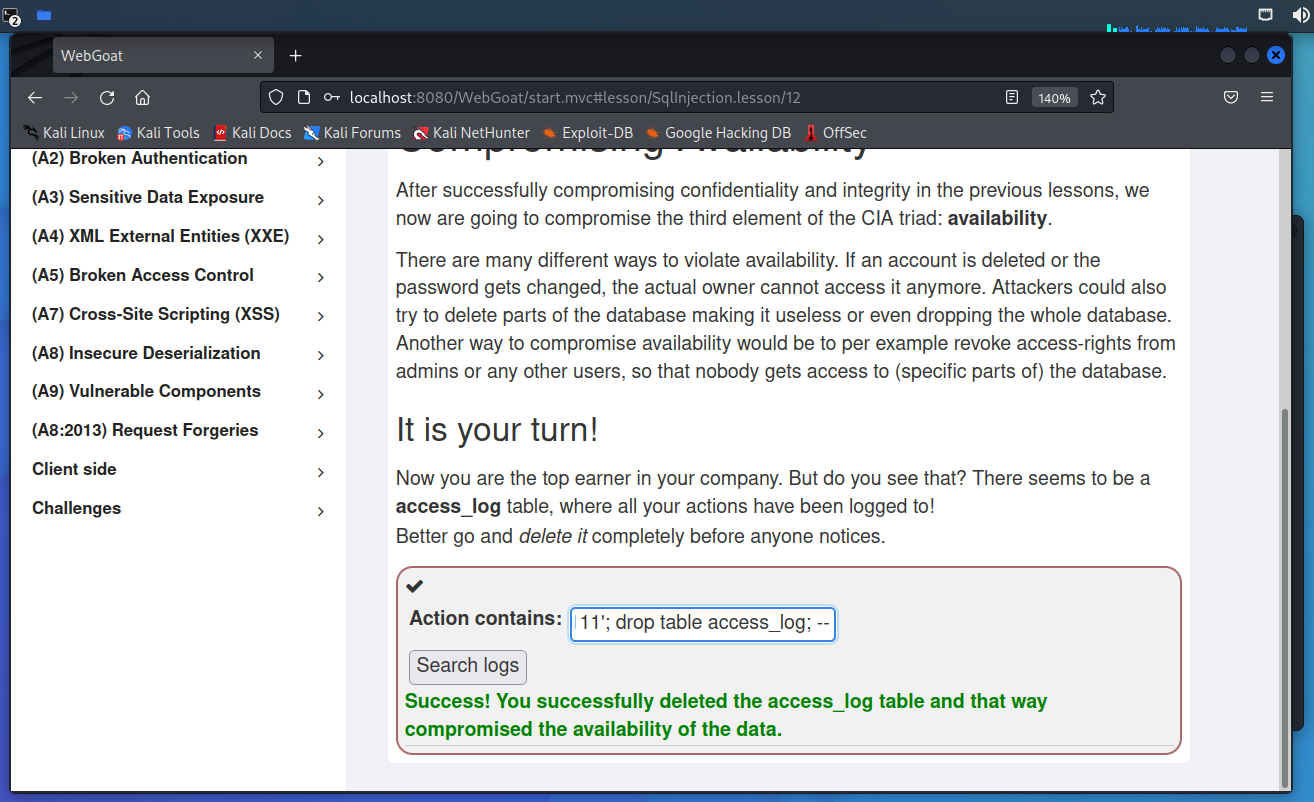The height and width of the screenshot is (802, 1314).
Task: Reload the current WebGoat page
Action: click(107, 98)
